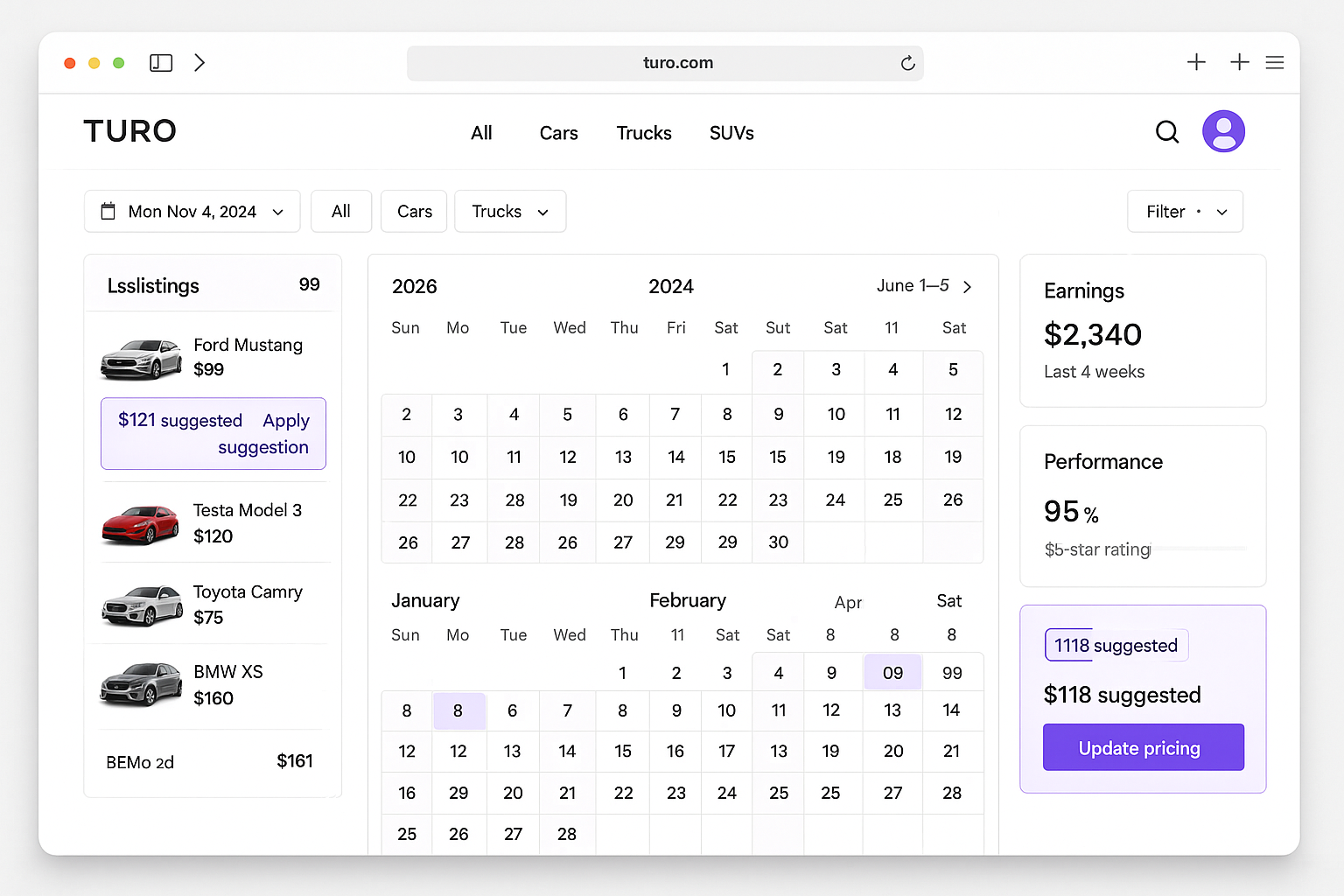This screenshot has height=896, width=1344.
Task: Click day 30 in the upper calendar
Action: [779, 542]
